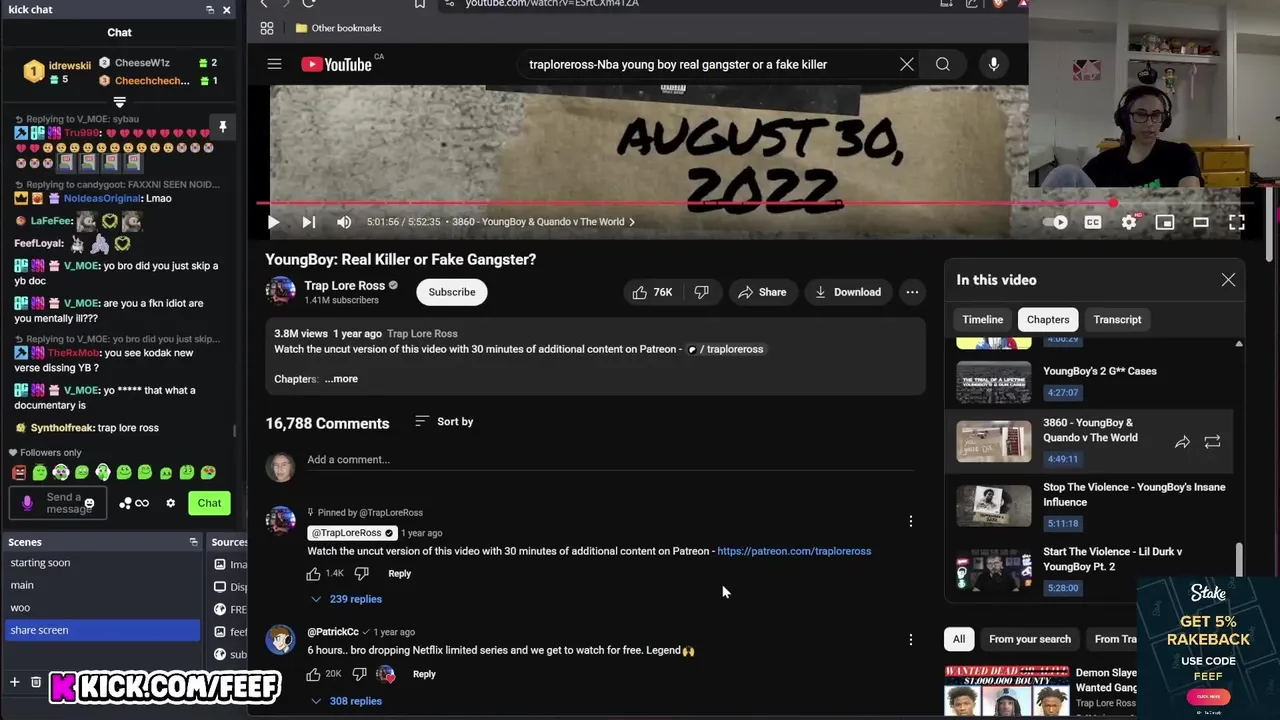
Task: Open Stop The Violence chapter
Action: 1093,506
